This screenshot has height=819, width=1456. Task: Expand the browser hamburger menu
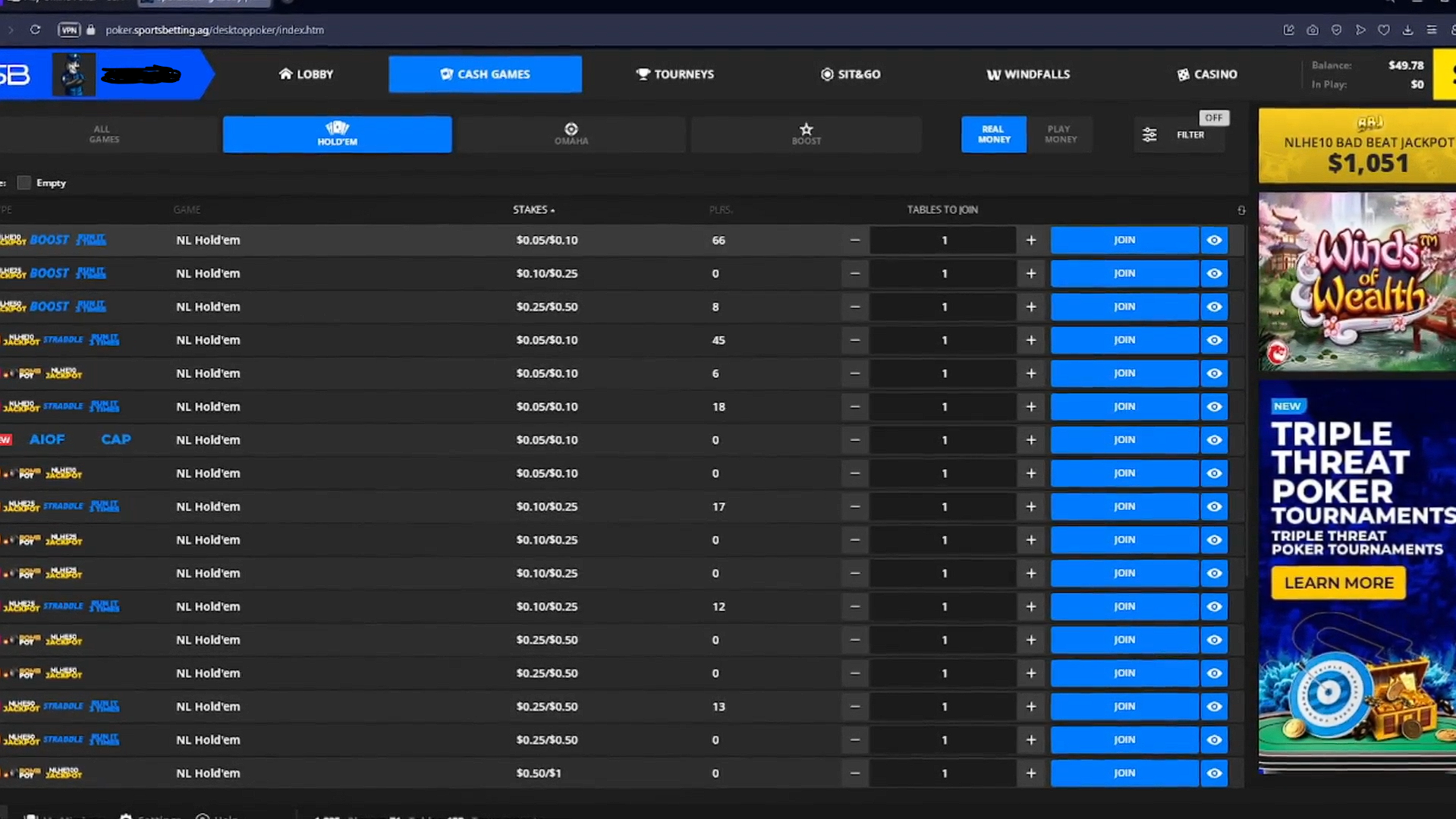[x=1432, y=30]
